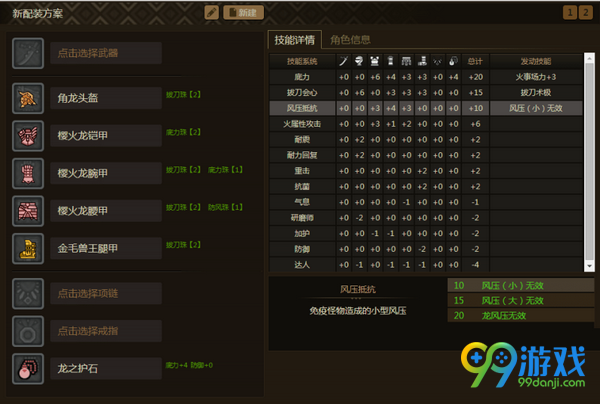
Task: Select the 抗菌 skill row
Action: [x=426, y=187]
